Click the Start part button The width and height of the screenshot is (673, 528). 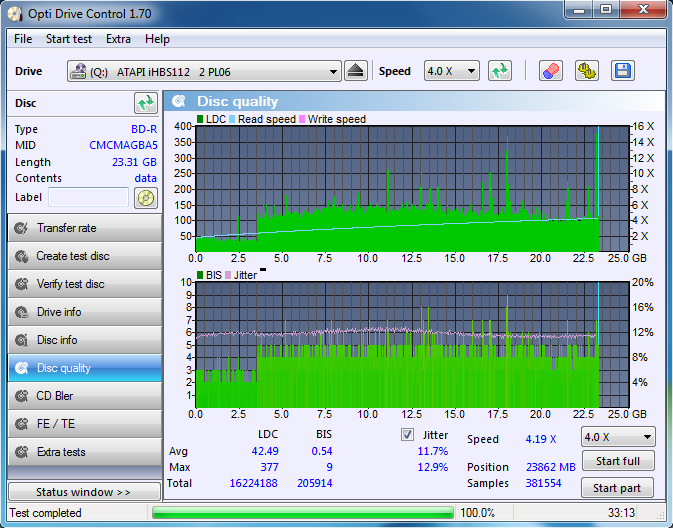[617, 488]
